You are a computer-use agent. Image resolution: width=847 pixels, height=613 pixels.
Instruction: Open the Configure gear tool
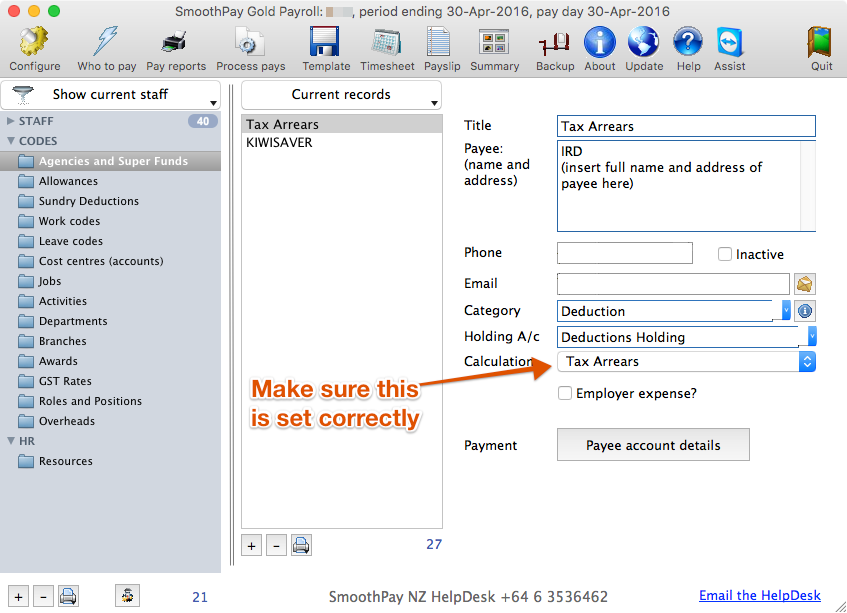(x=35, y=49)
